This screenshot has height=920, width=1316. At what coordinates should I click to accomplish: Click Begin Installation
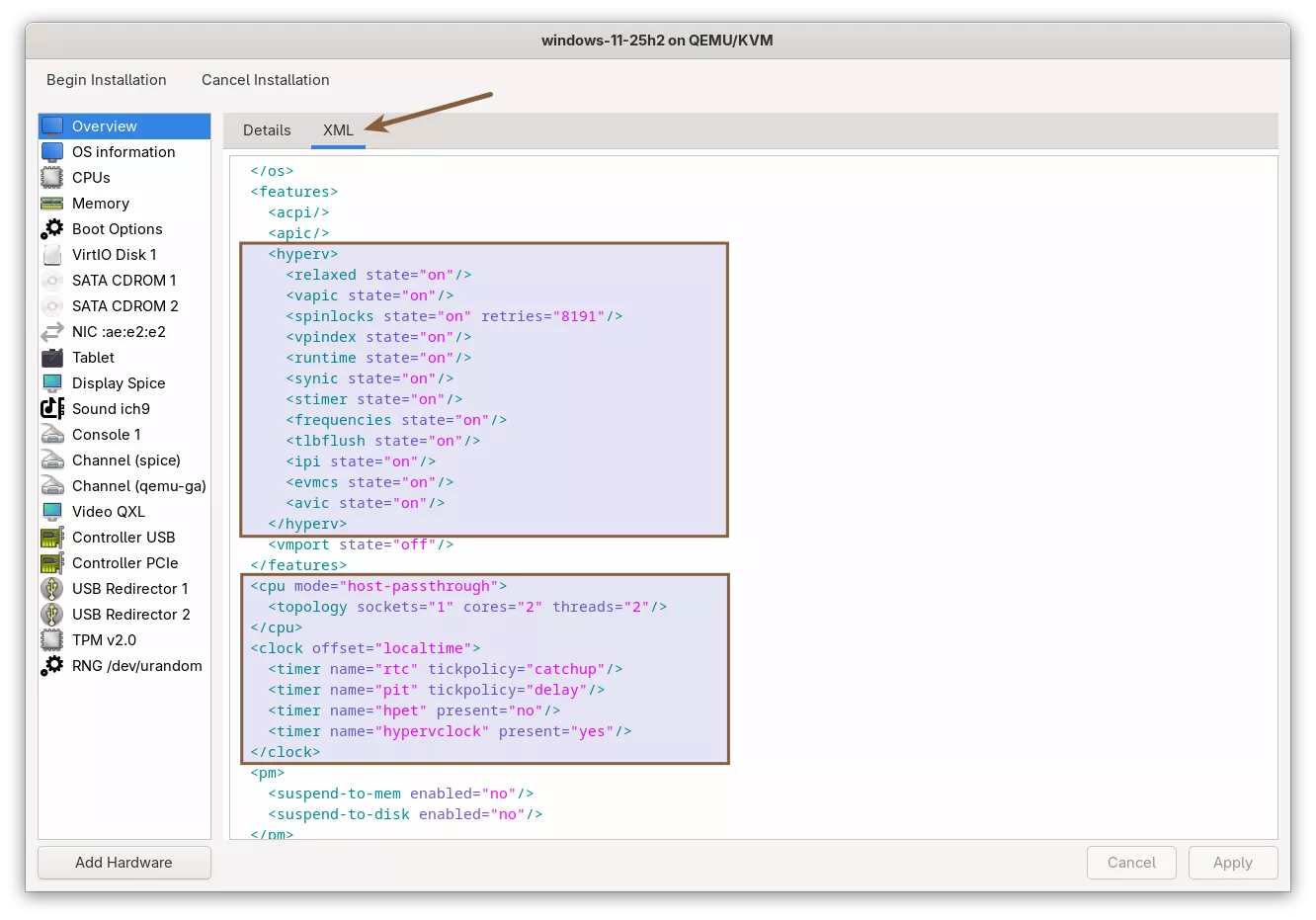point(107,80)
